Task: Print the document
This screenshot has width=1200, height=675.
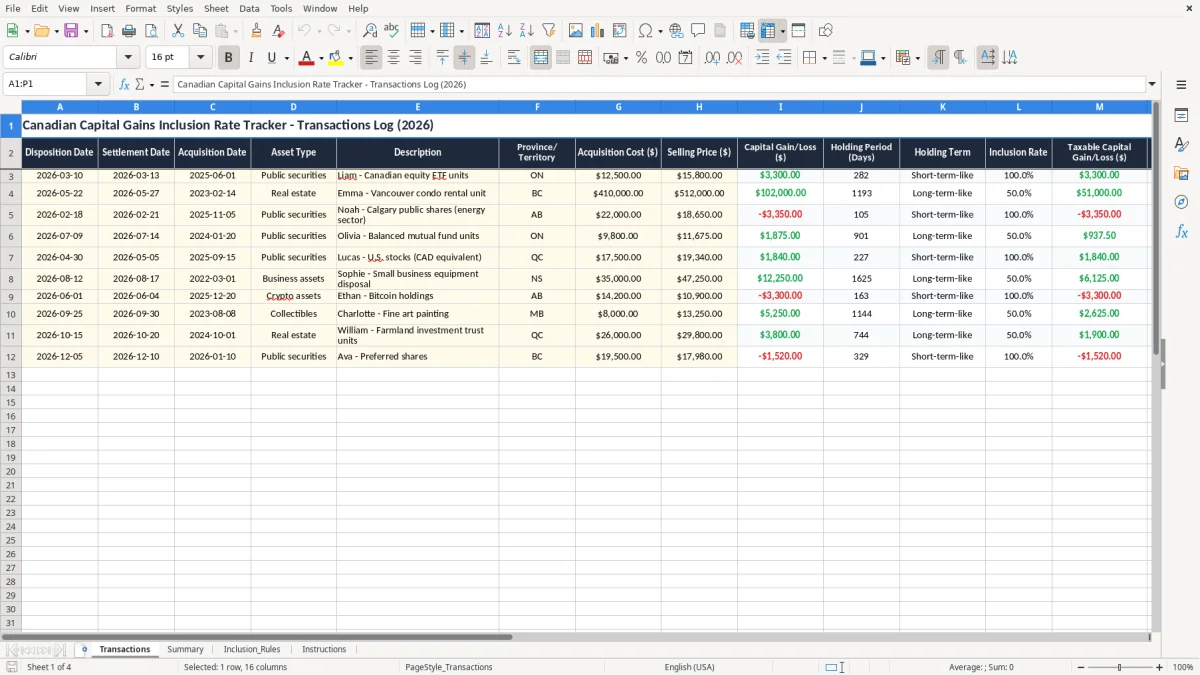Action: (128, 31)
